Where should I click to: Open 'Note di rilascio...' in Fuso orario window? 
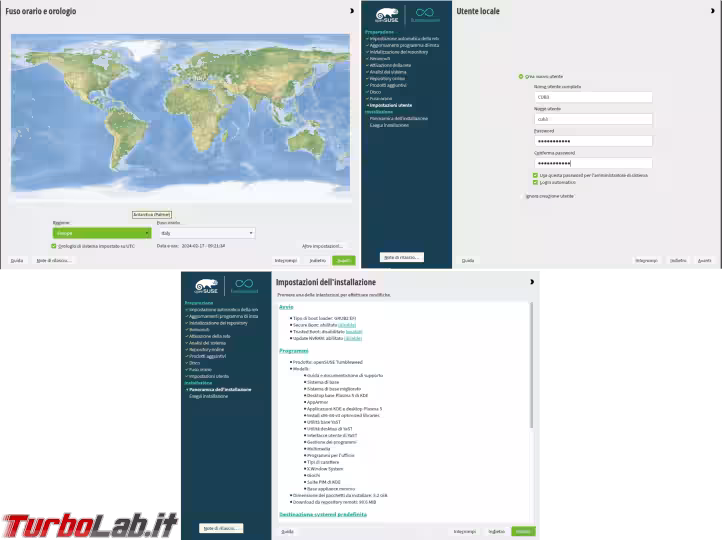pyautogui.click(x=54, y=261)
